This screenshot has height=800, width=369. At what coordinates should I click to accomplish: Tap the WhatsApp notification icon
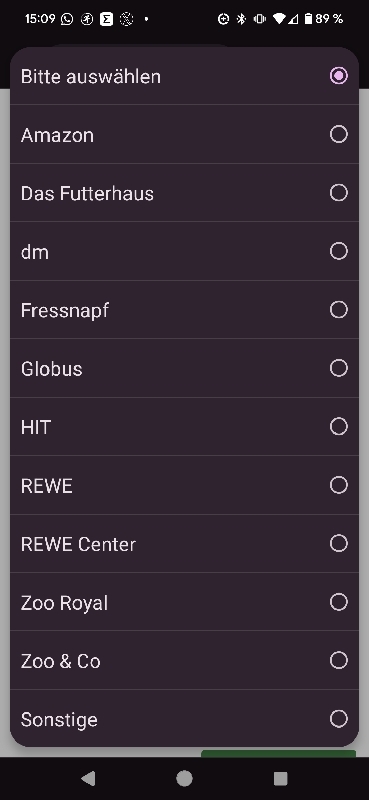[67, 19]
